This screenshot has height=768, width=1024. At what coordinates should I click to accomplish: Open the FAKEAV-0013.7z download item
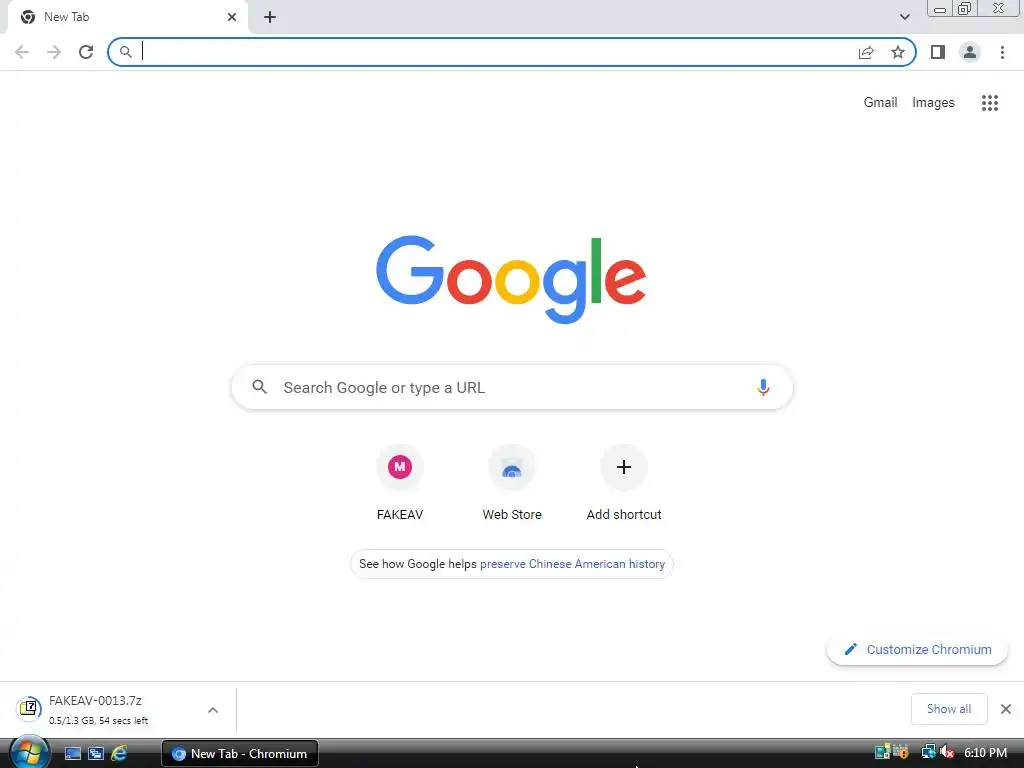click(x=118, y=709)
